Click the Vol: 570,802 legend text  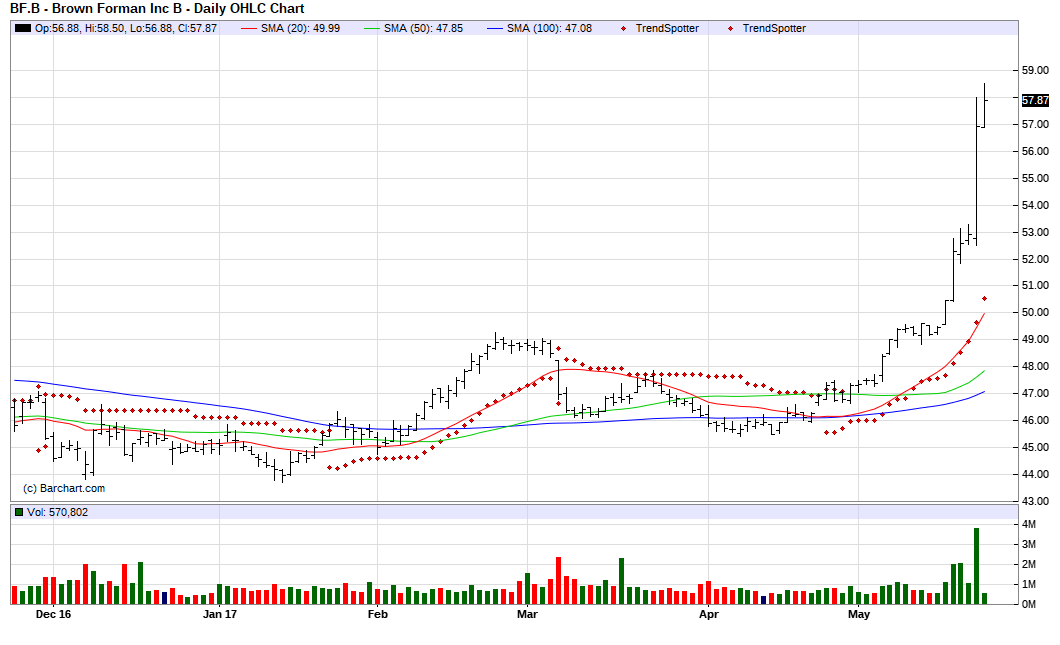[x=57, y=512]
